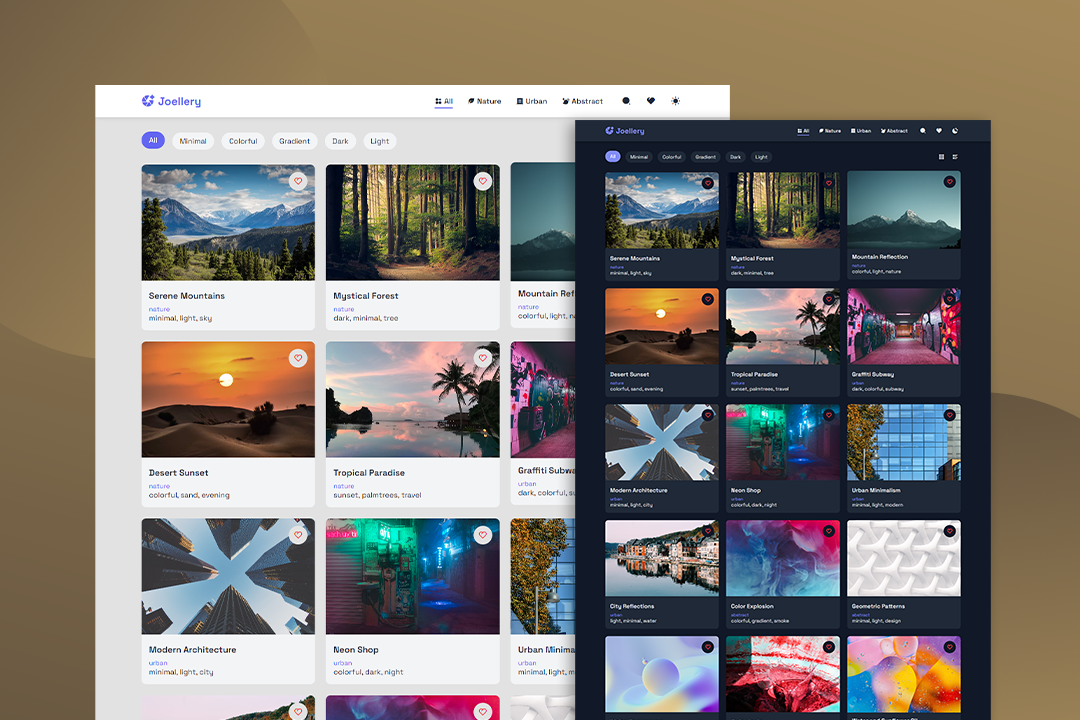Screen dimensions: 1080x720
Task: Click the search icon in dark header
Action: (x=923, y=131)
